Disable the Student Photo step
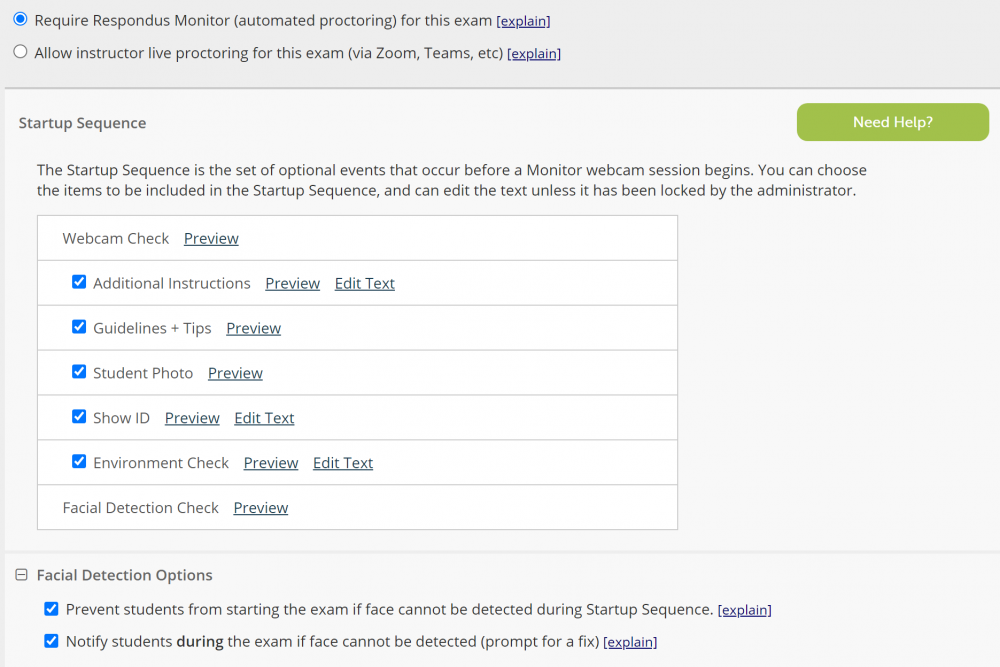 click(79, 372)
